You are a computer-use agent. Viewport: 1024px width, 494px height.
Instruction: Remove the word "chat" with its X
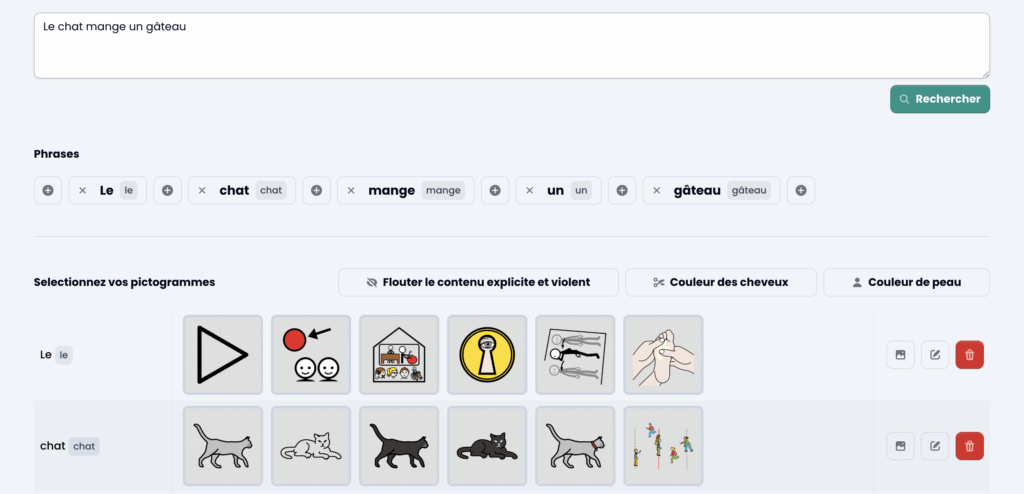click(x=201, y=190)
